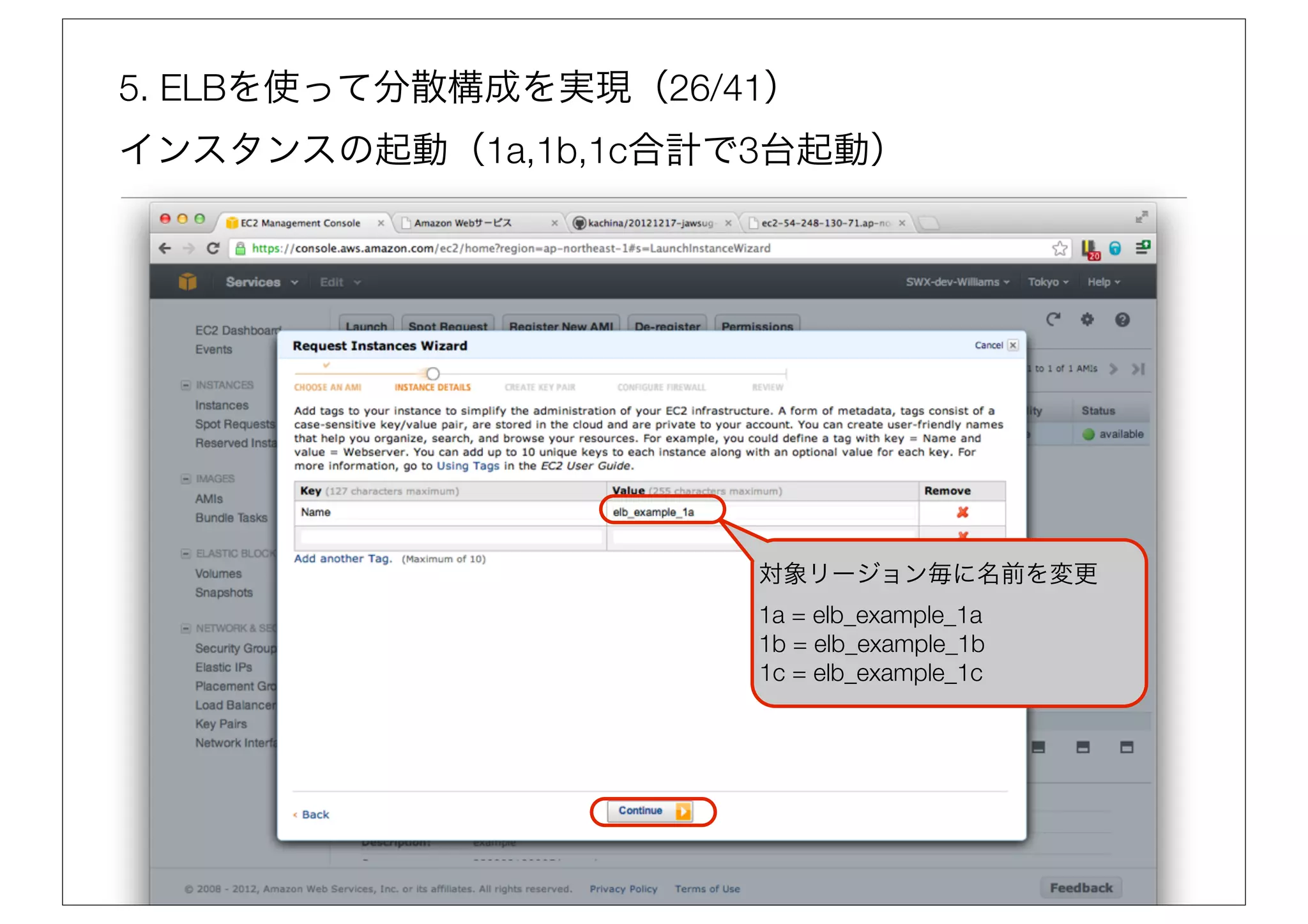This screenshot has width=1308, height=924.
Task: Open the settings gear icon
Action: click(1087, 319)
